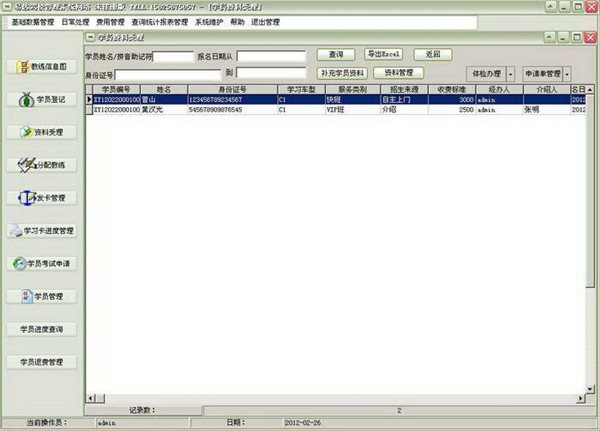Focus the 报名日期从 date field

[x=271, y=56]
